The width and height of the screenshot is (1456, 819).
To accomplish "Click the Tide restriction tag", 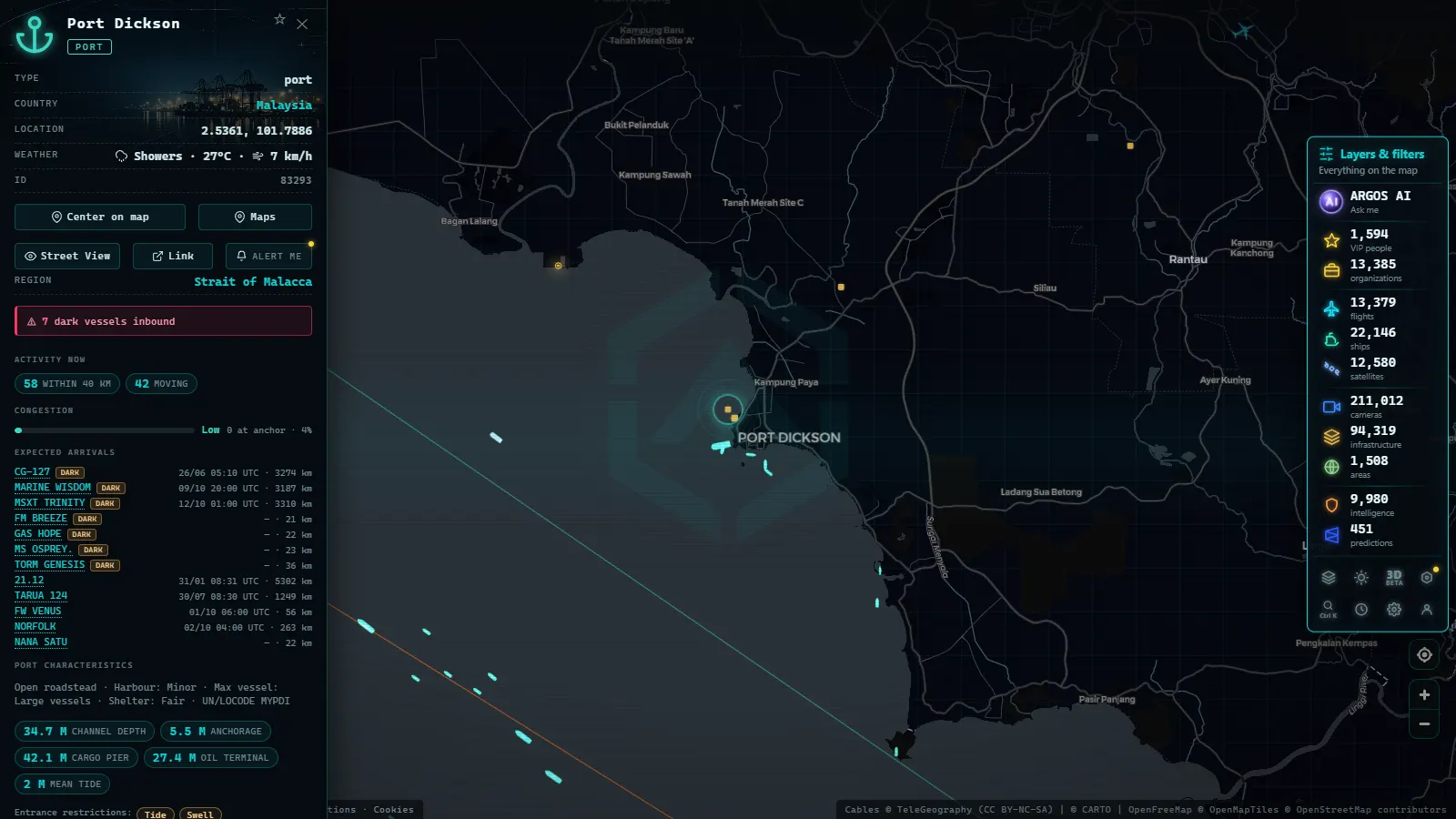I will 156,814.
